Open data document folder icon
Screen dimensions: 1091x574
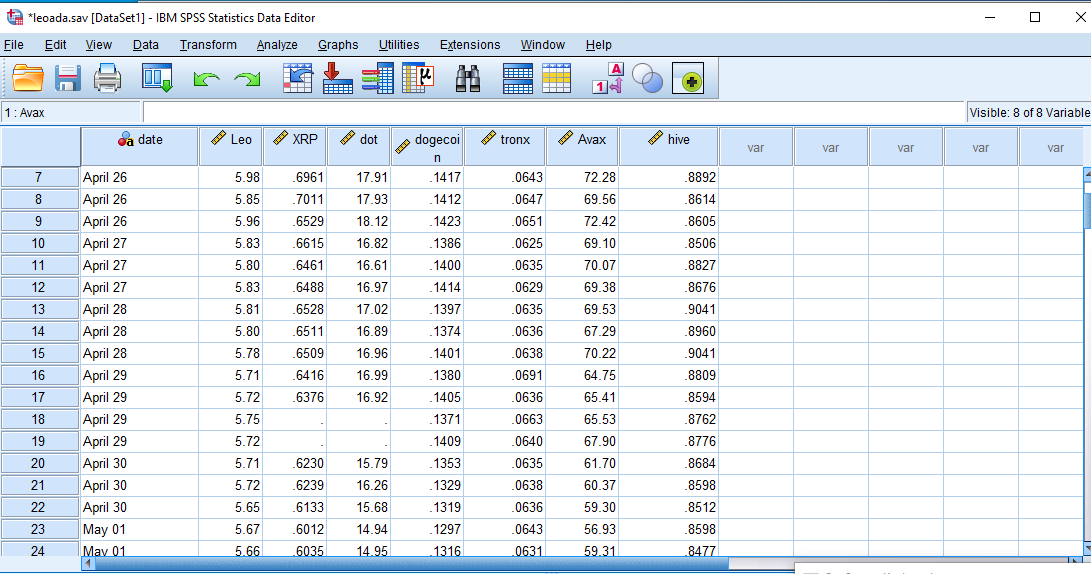point(28,78)
